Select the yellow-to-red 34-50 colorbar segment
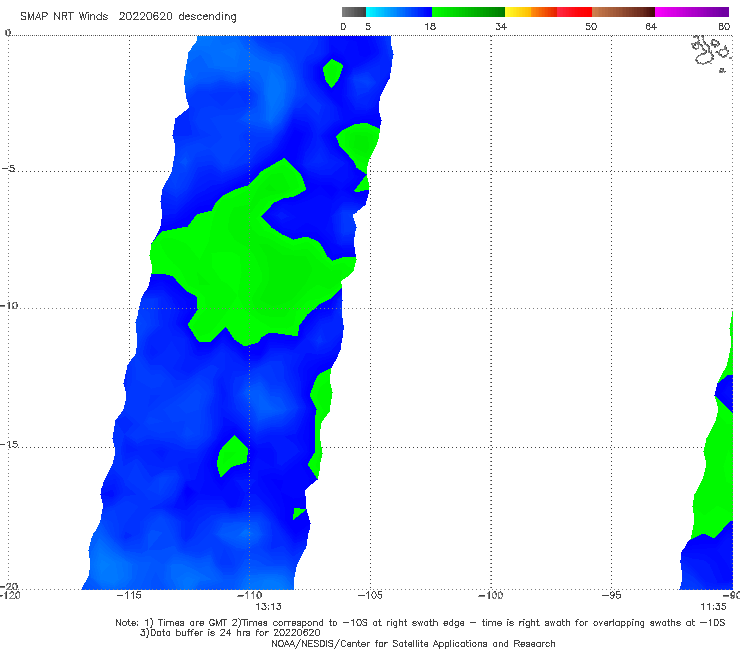 548,12
